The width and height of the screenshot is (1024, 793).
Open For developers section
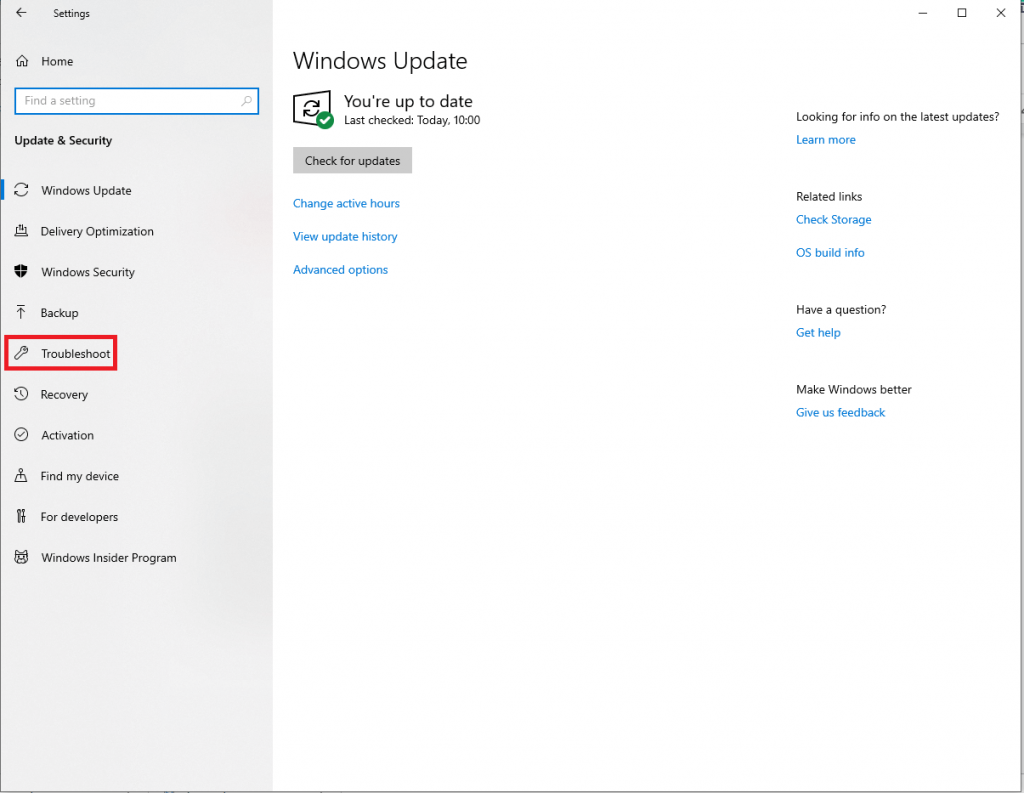tap(79, 517)
